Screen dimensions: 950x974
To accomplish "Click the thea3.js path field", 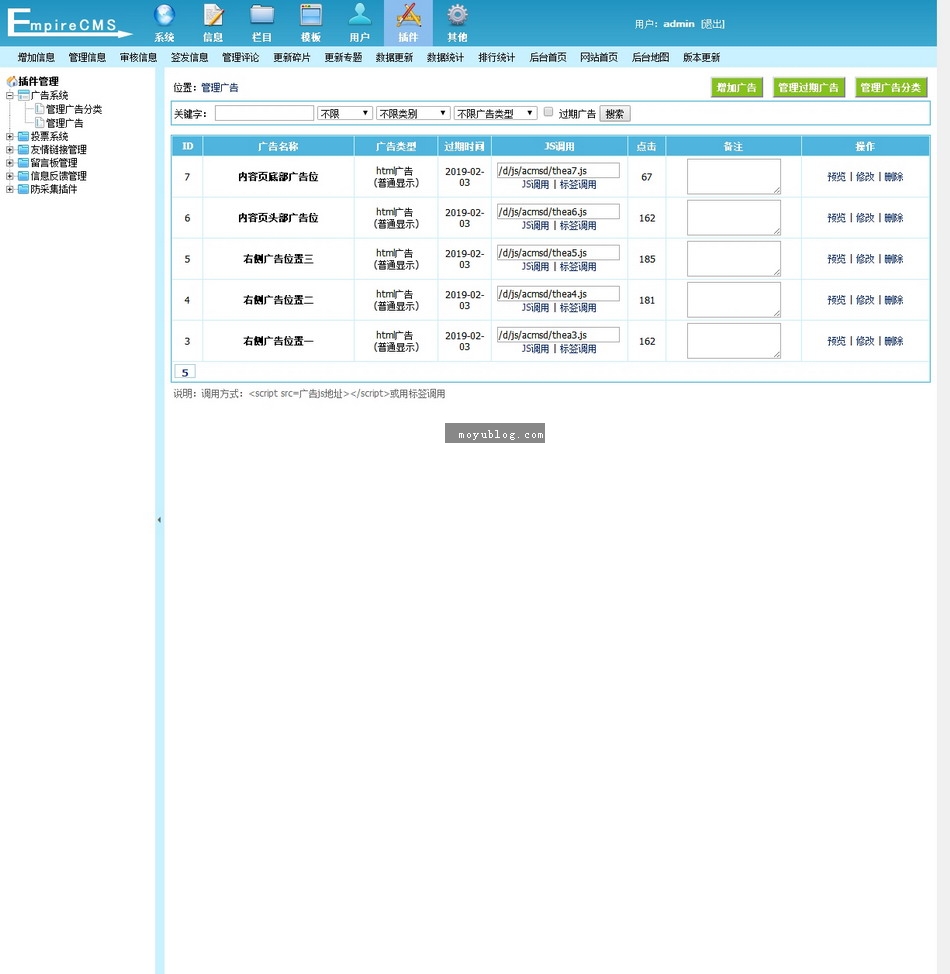I will point(558,334).
